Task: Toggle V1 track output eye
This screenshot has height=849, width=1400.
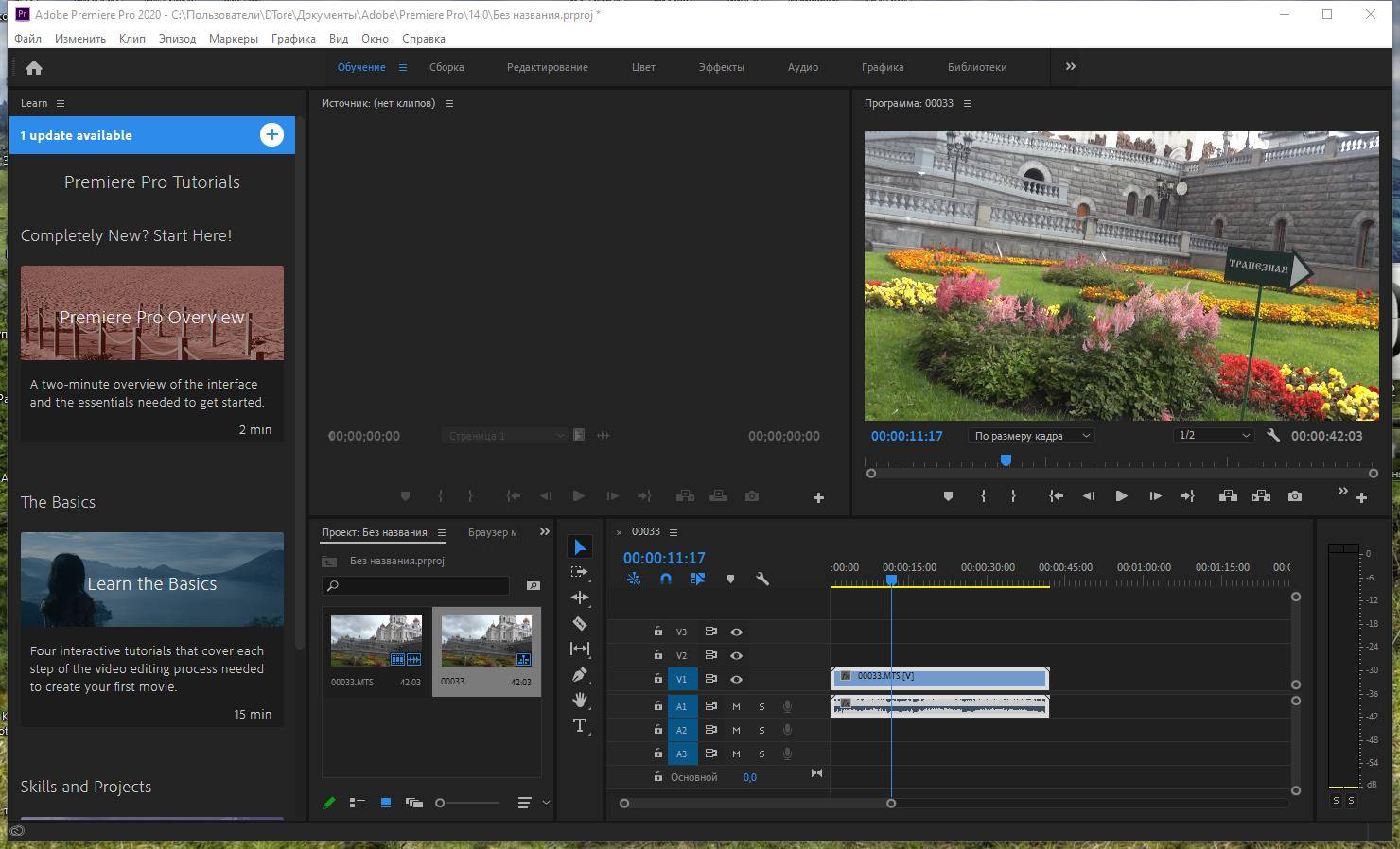Action: (x=736, y=679)
